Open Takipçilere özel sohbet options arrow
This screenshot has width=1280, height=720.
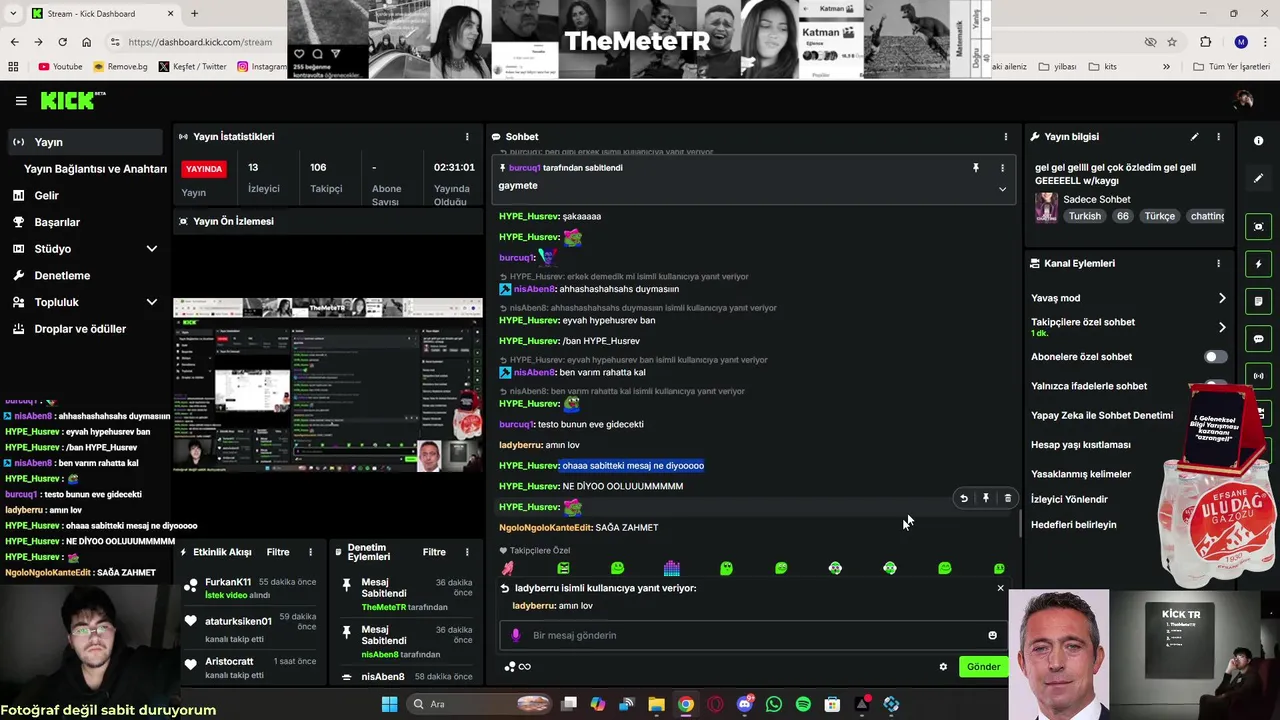tap(1221, 327)
